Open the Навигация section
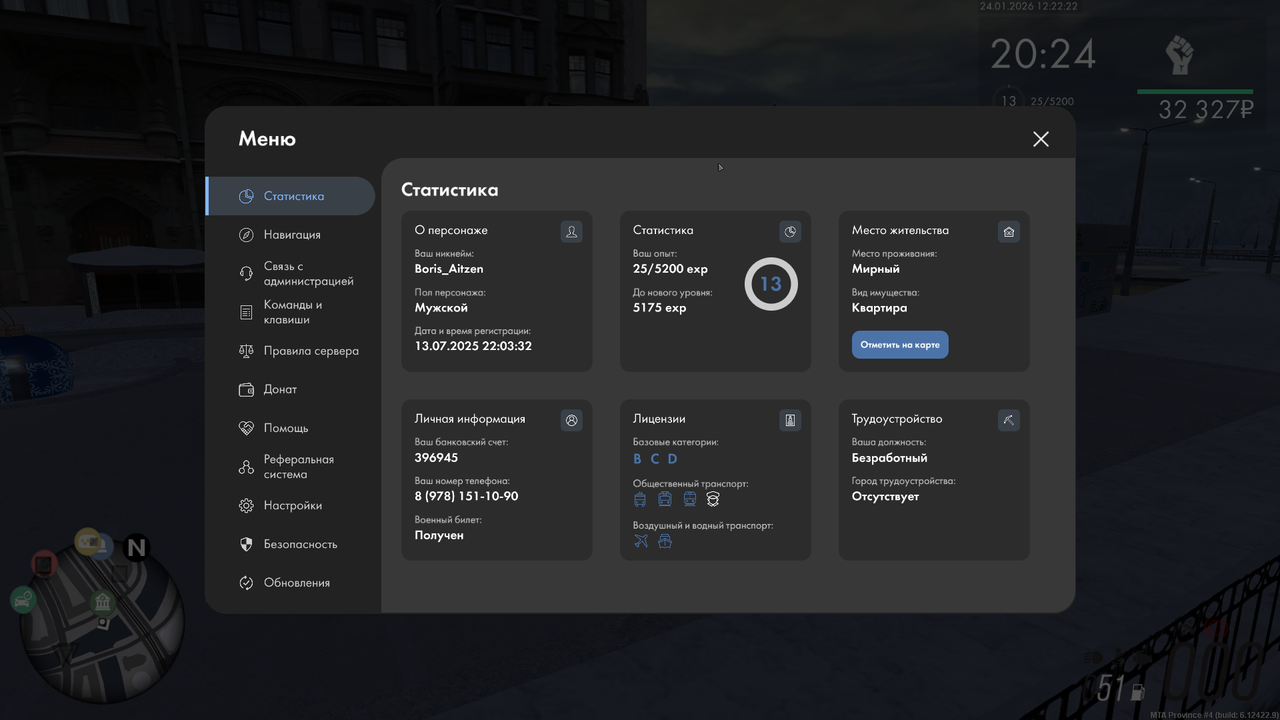1280x720 pixels. tap(290, 235)
